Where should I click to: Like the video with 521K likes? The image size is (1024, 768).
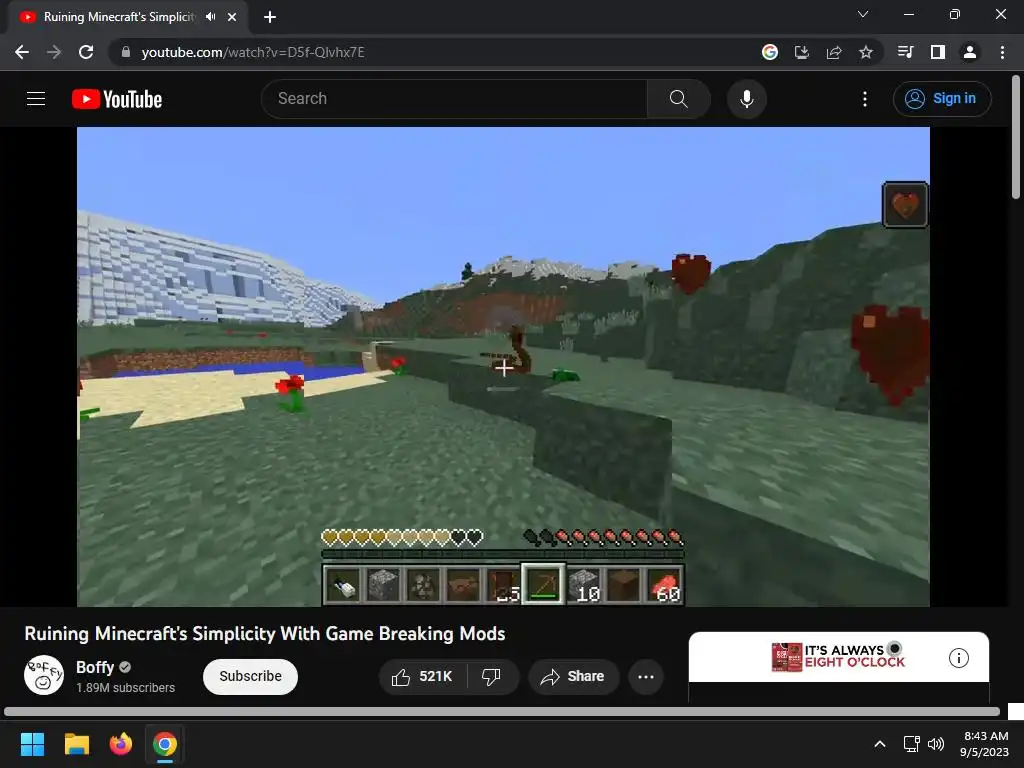[423, 677]
